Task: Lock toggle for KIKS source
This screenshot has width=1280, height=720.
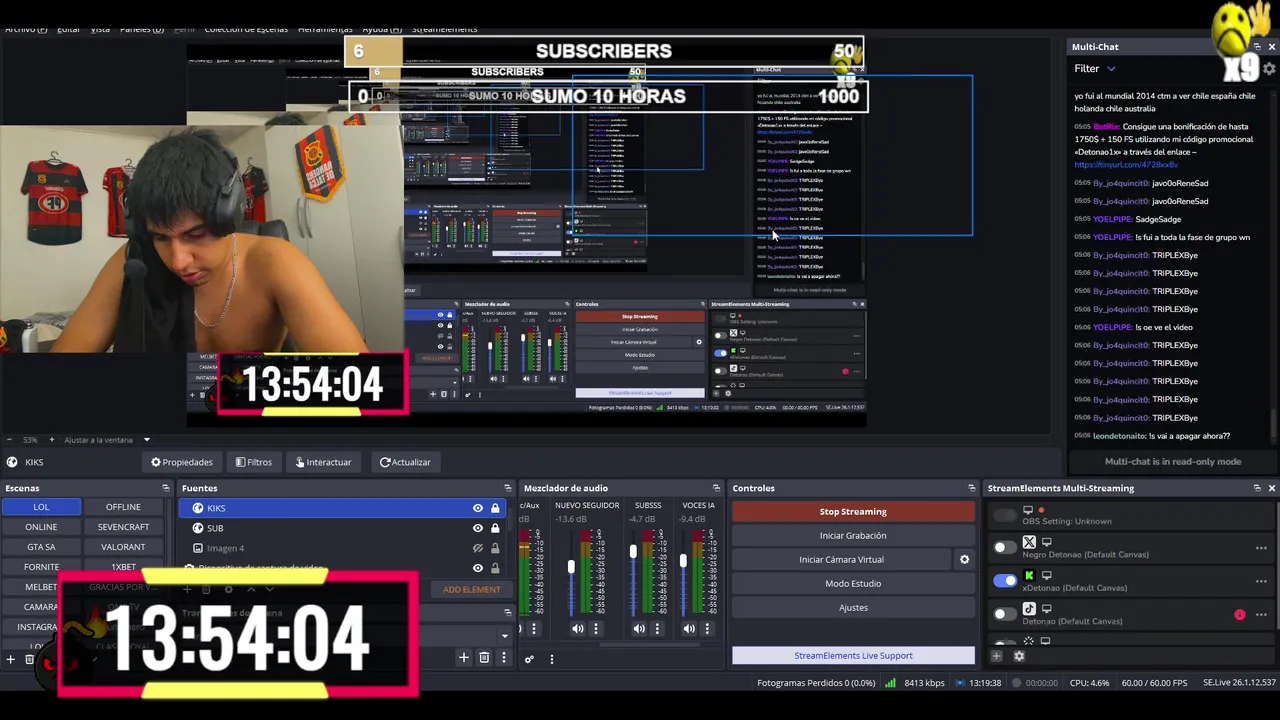Action: 495,508
